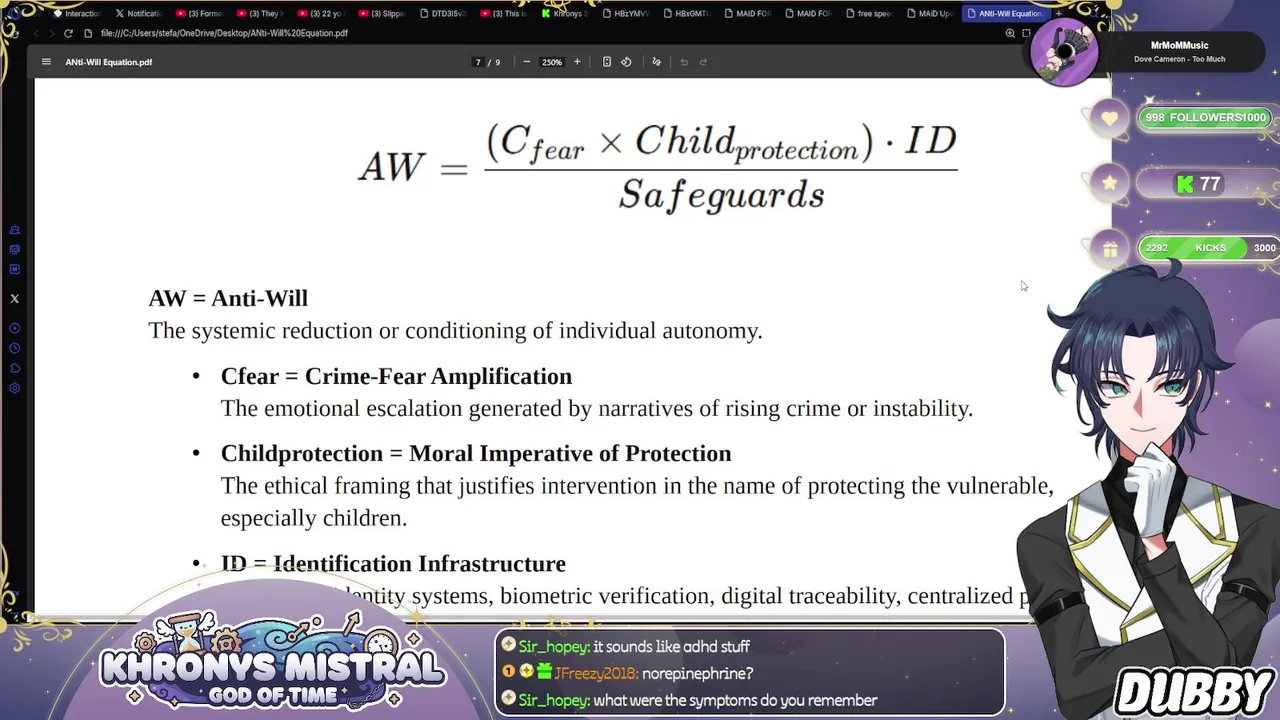
Task: Switch to the HBxGMTU tab
Action: 687,13
